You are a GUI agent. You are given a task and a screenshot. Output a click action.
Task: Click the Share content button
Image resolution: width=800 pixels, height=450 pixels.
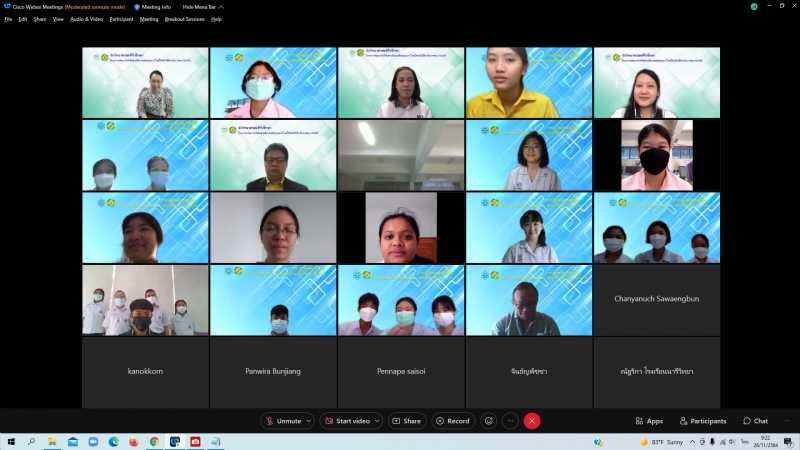point(406,421)
